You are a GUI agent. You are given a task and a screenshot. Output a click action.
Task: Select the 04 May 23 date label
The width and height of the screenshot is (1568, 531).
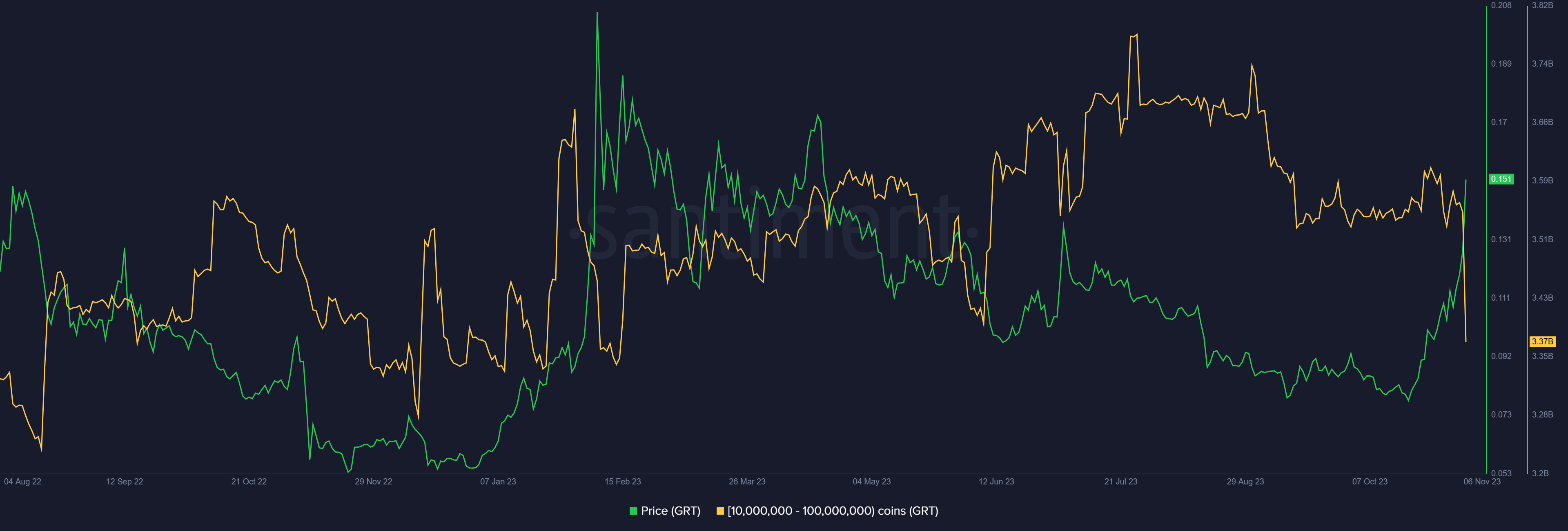click(872, 482)
